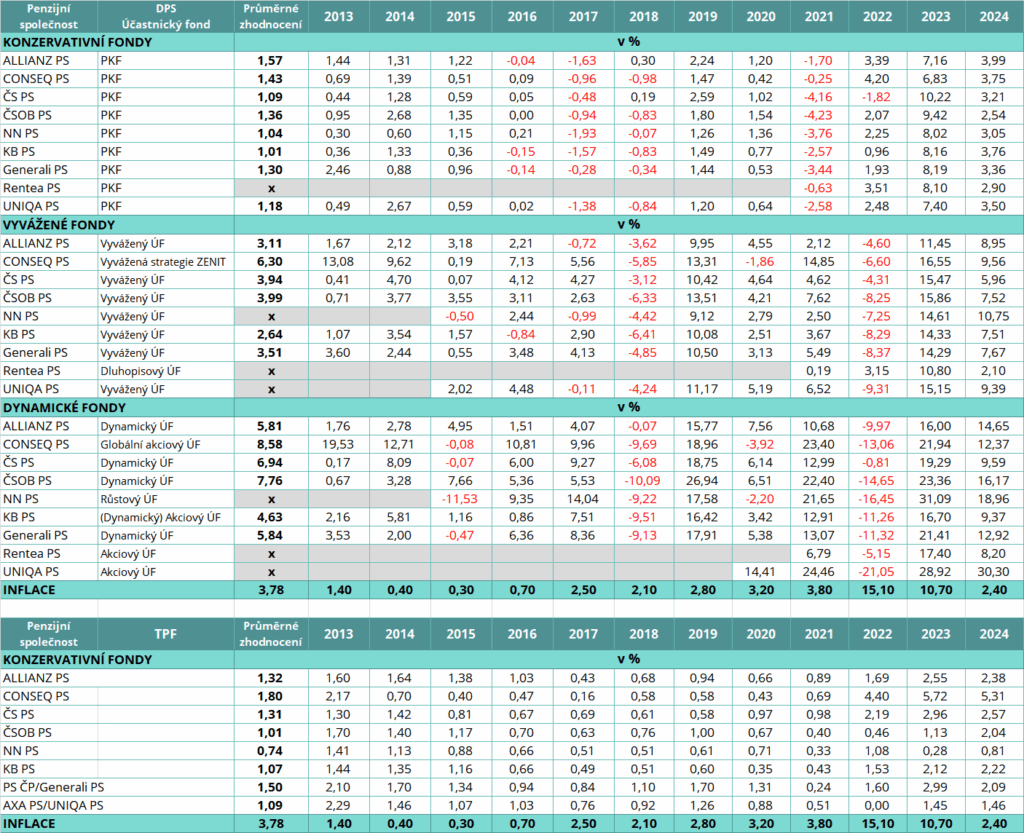This screenshot has width=1024, height=833.
Task: Click the CONSEQ Globální akciový average 8,58
Action: [270, 445]
